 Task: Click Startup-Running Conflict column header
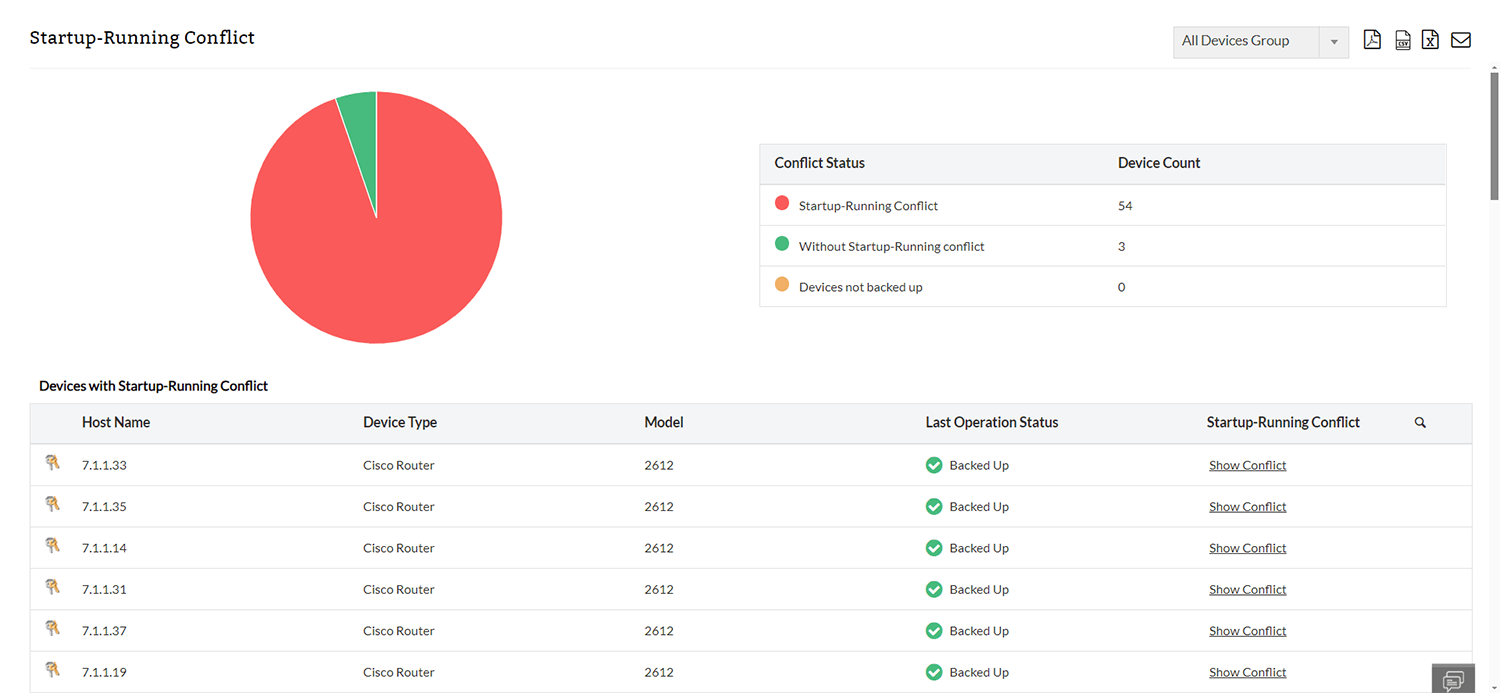point(1283,423)
